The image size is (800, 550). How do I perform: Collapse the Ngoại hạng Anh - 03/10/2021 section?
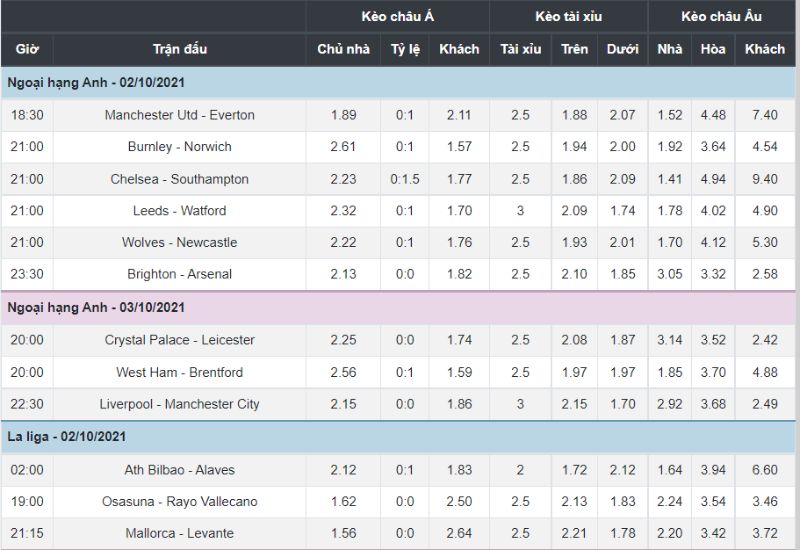pos(95,307)
